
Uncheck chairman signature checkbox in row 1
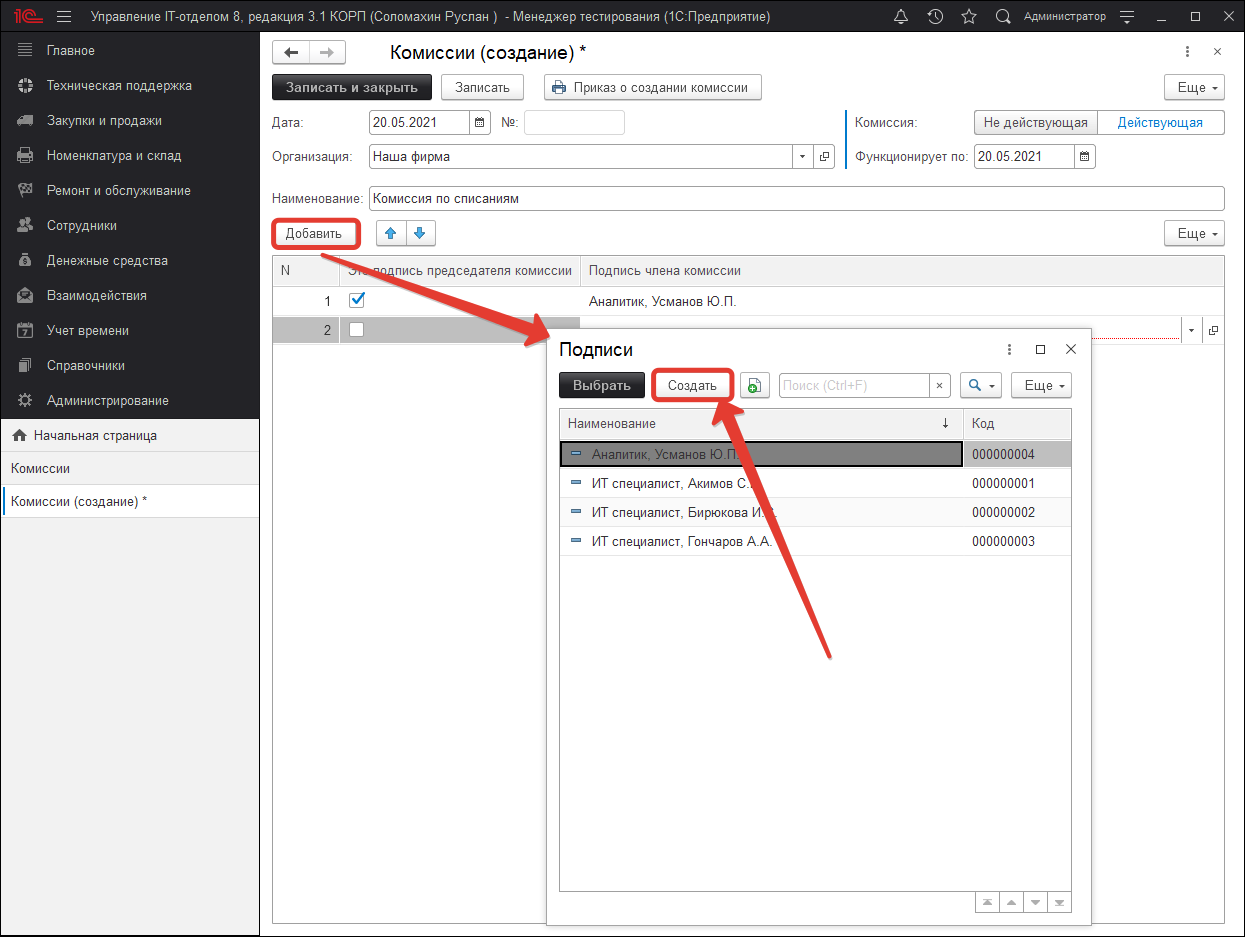357,300
